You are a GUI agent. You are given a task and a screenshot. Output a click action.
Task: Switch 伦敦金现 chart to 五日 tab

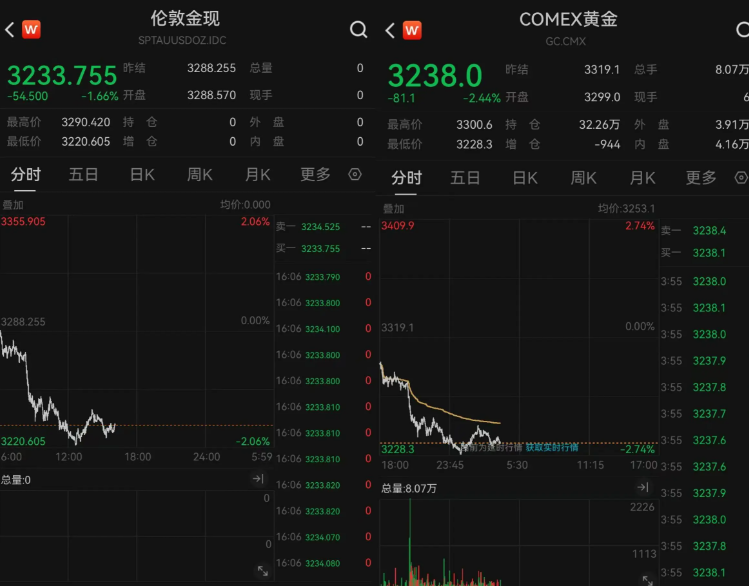pos(84,174)
